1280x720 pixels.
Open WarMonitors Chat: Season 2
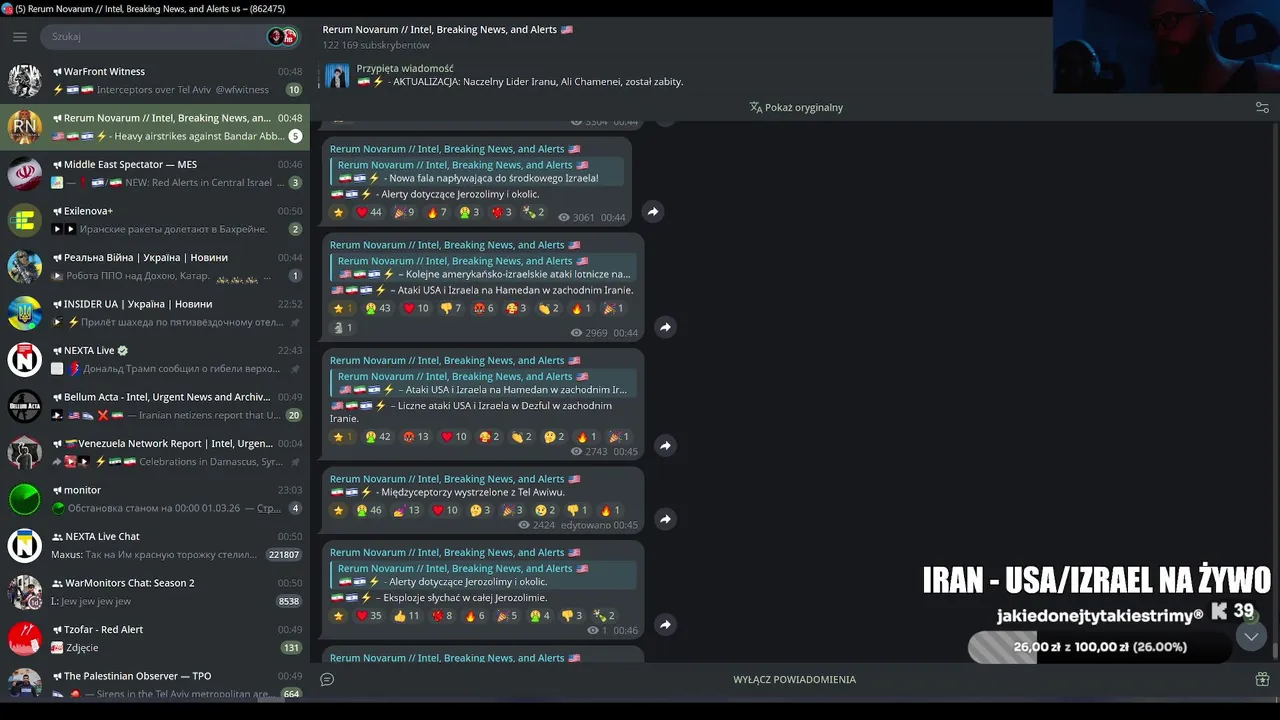coord(155,592)
